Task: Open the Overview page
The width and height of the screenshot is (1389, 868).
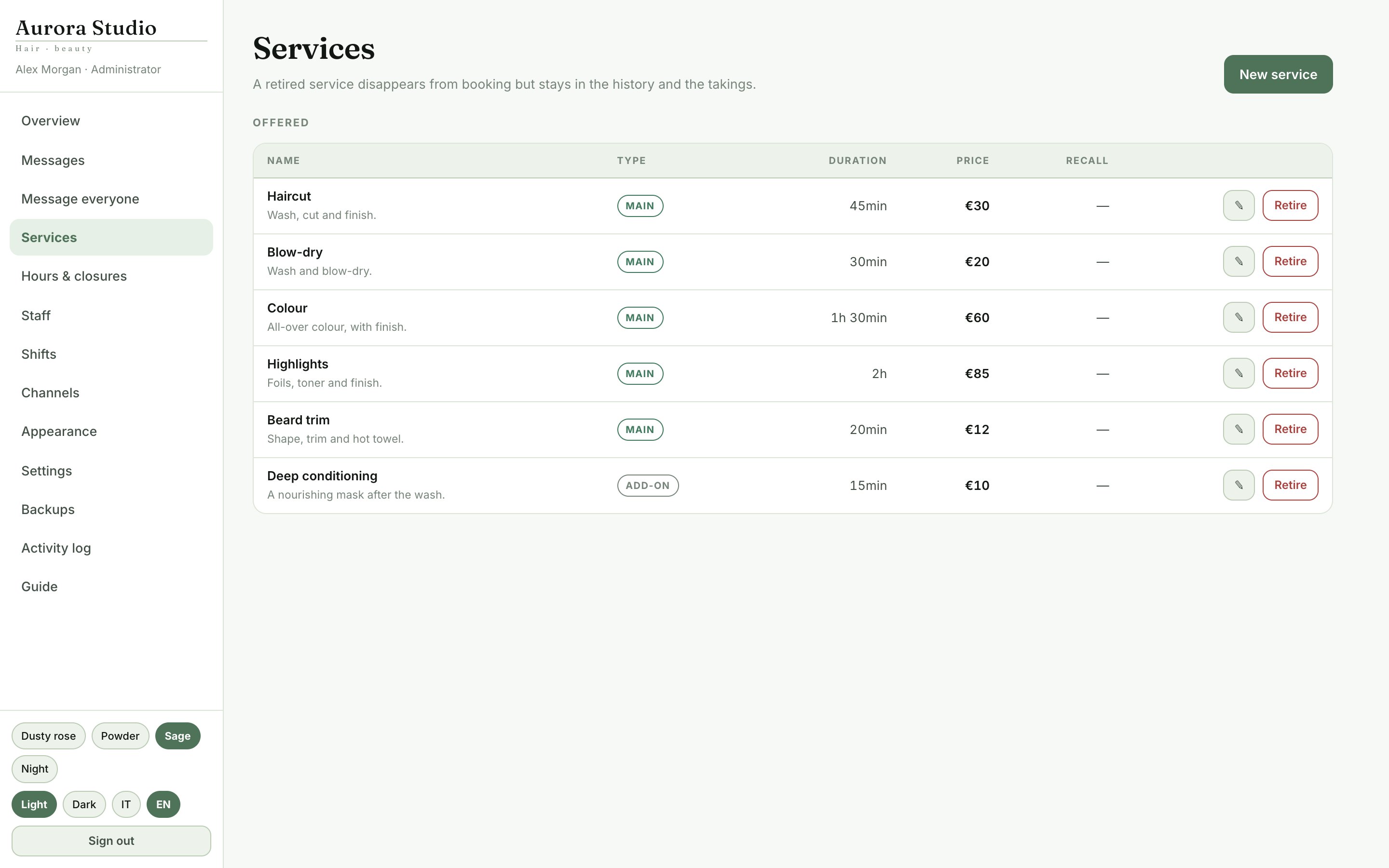Action: (111, 121)
